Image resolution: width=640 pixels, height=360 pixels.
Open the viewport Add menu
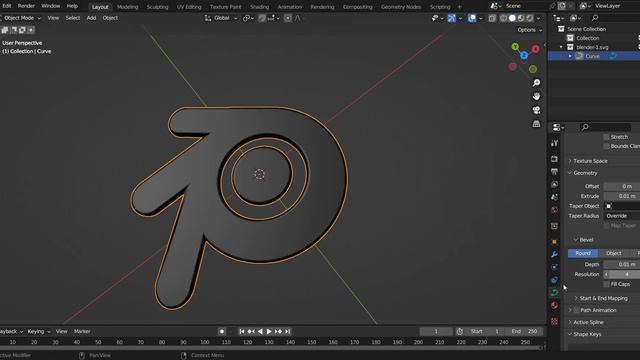point(91,18)
